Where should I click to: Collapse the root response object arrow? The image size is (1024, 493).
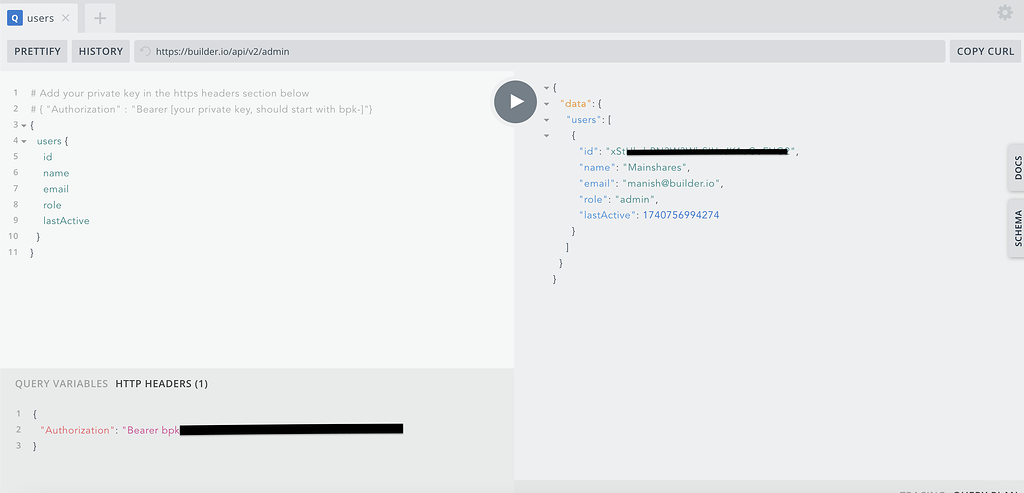point(547,87)
